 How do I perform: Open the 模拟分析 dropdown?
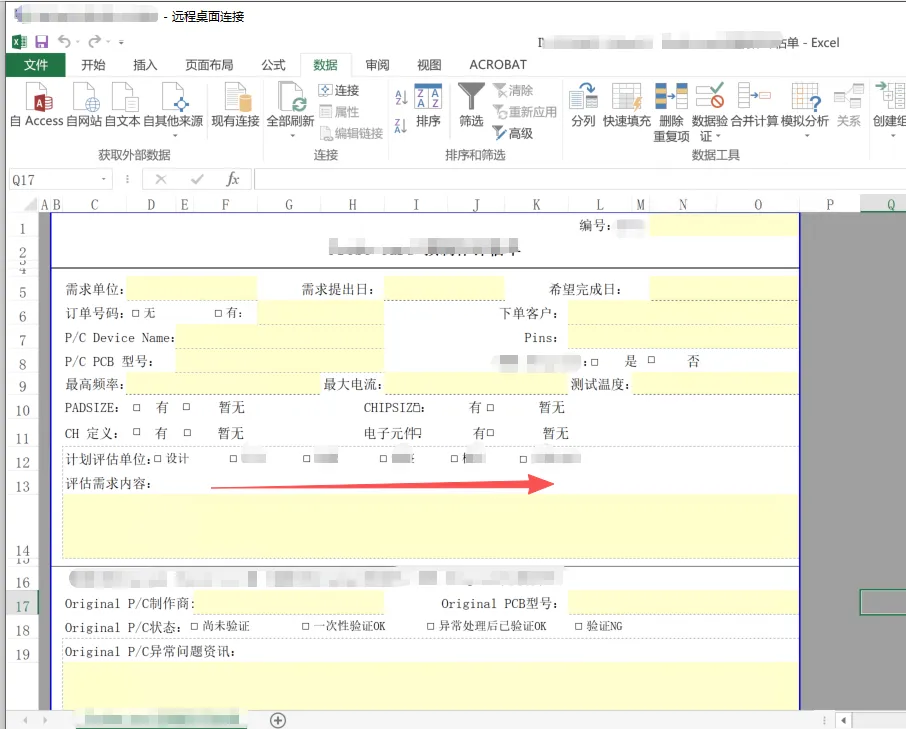coord(807,136)
